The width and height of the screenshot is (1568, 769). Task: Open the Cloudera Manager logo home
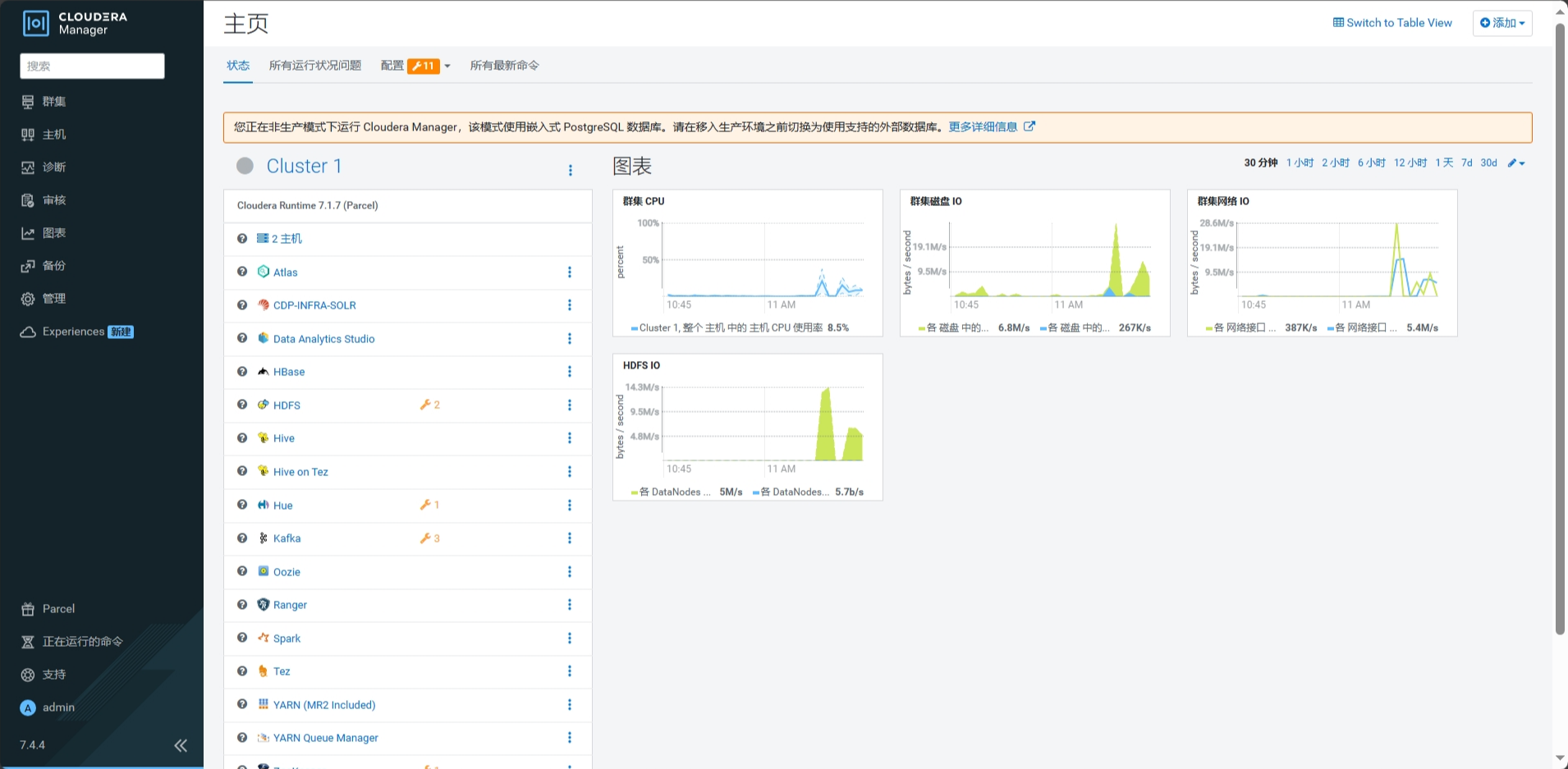76,23
